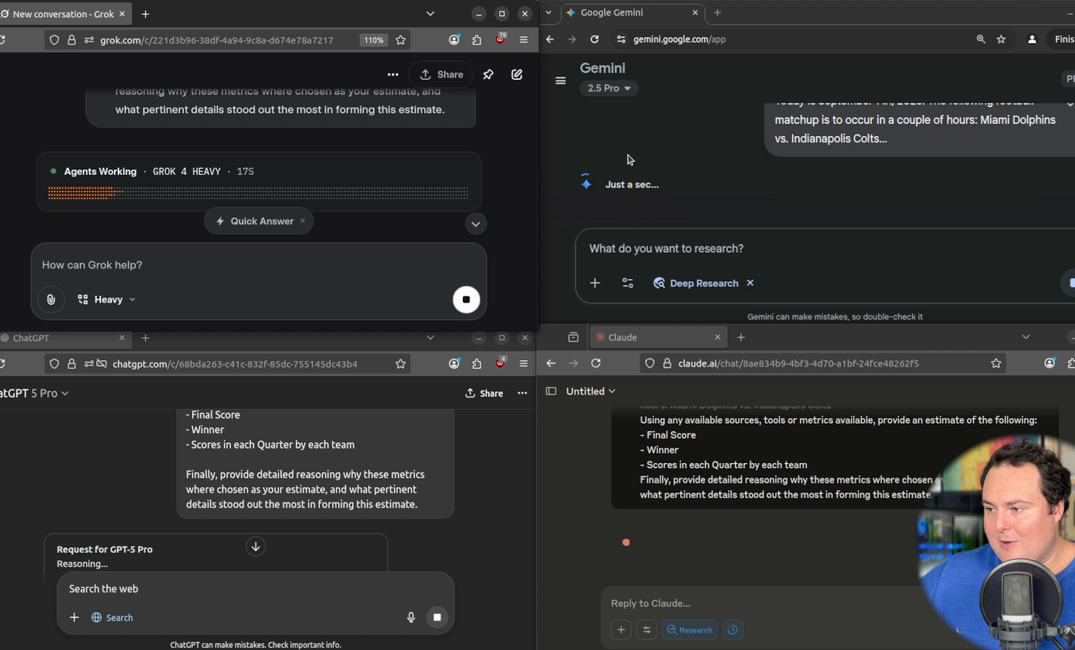Open ChatGPT's three-dots conversation menu
The width and height of the screenshot is (1075, 650).
click(x=522, y=393)
